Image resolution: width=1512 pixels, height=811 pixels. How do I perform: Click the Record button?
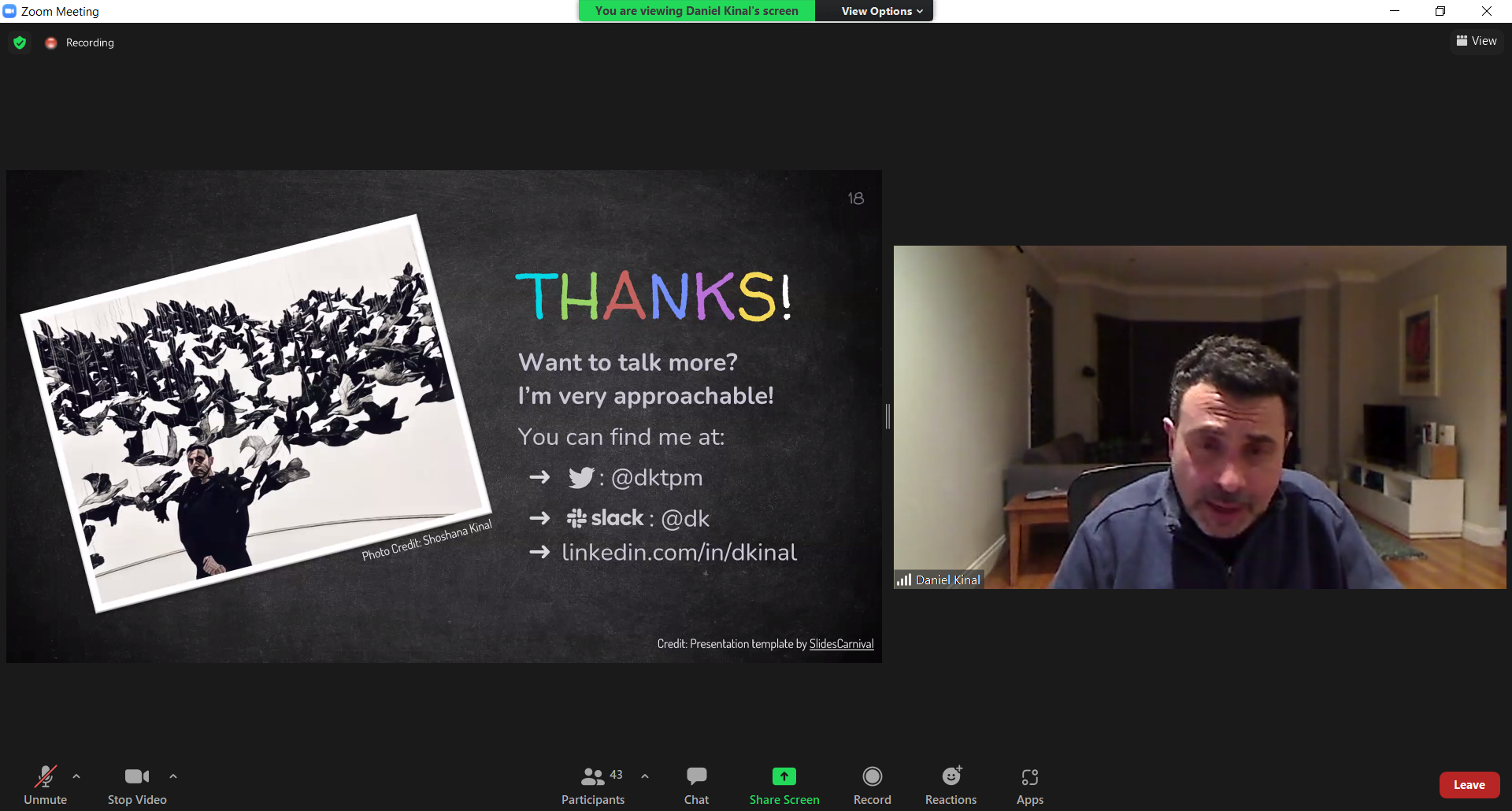click(x=873, y=785)
